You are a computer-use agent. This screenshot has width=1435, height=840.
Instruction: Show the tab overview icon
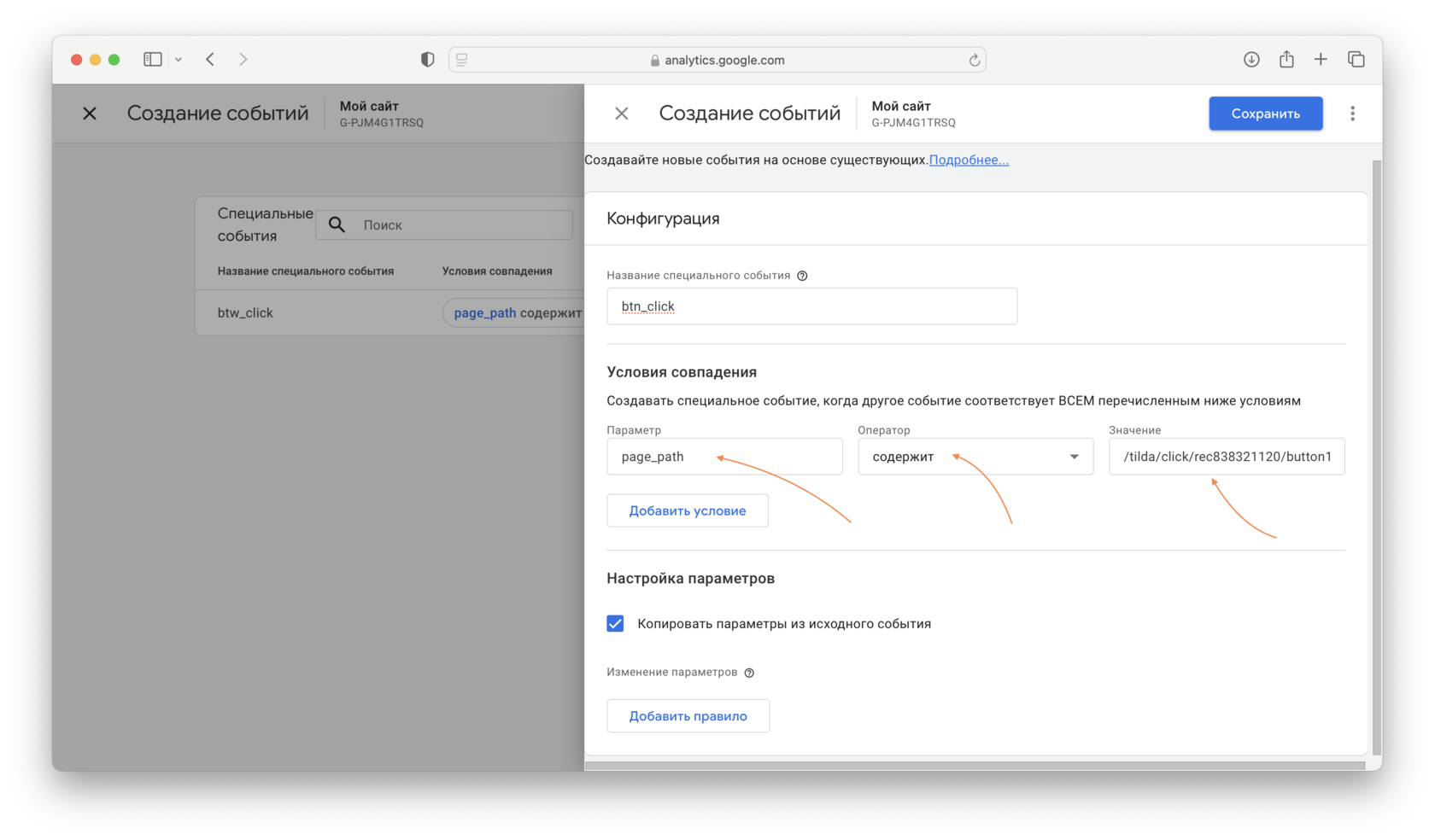coord(1356,60)
